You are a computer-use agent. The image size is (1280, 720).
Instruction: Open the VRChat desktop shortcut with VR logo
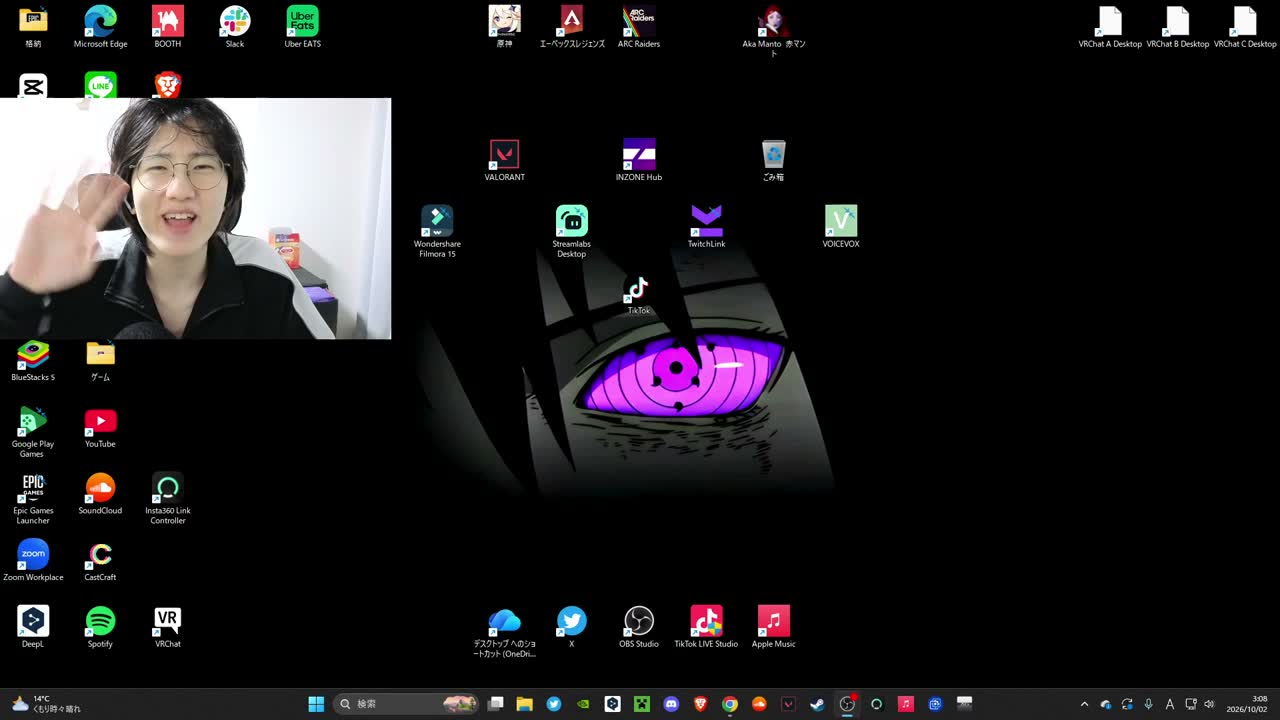[168, 626]
